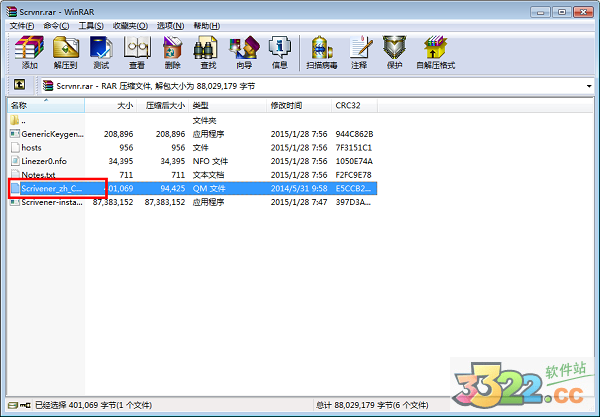Viewport: 600px width, 417px height.
Task: Click the GenericKeygen file icon
Action: pyautogui.click(x=15, y=134)
